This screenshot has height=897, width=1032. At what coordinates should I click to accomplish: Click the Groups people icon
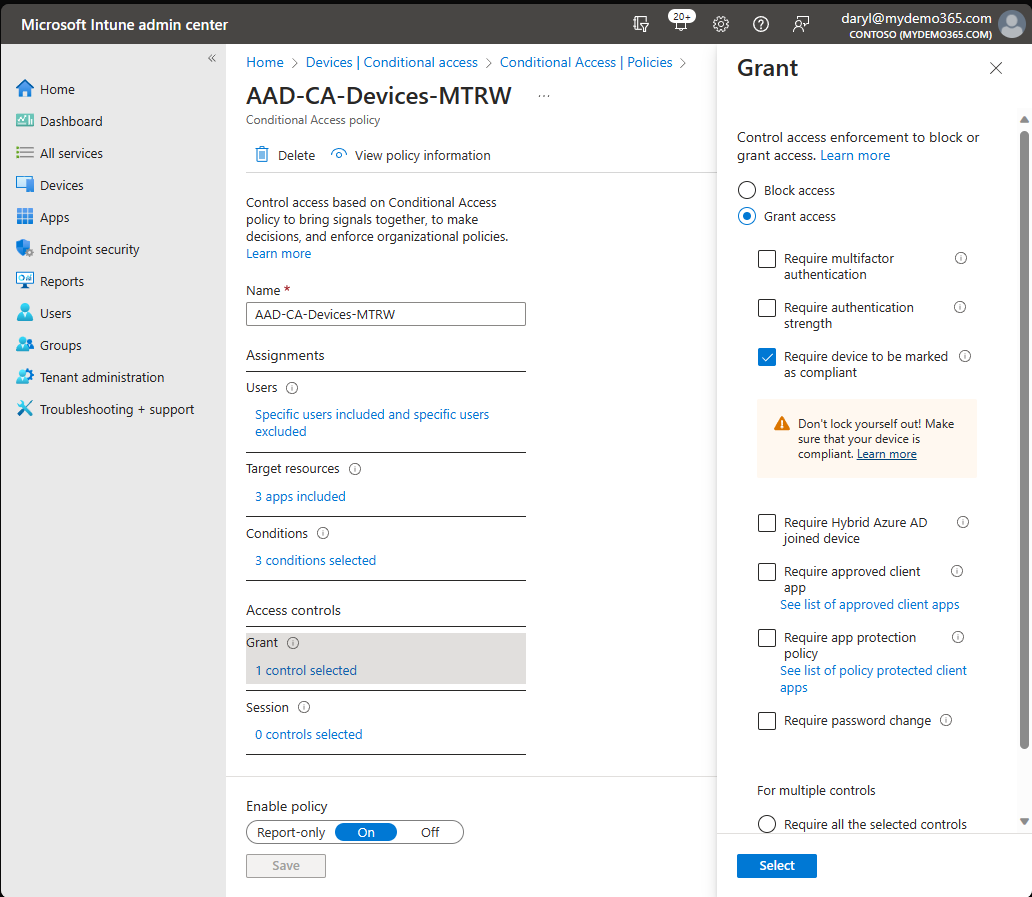click(x=25, y=344)
